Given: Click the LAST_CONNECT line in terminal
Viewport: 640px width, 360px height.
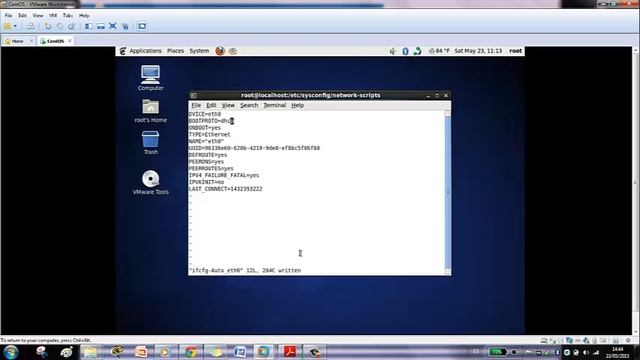Looking at the screenshot, I should tap(226, 189).
